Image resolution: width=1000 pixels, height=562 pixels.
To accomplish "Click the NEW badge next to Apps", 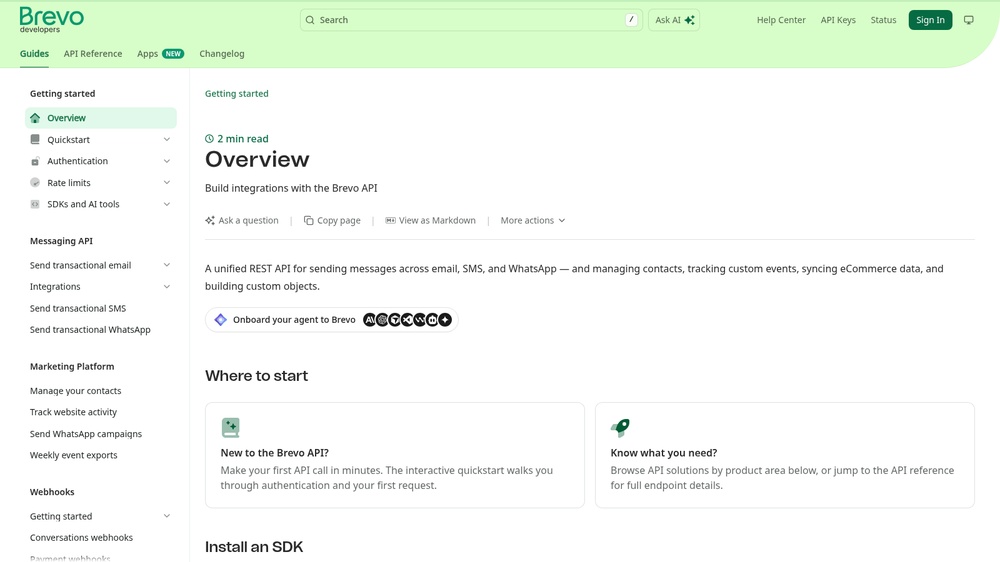I will [173, 54].
